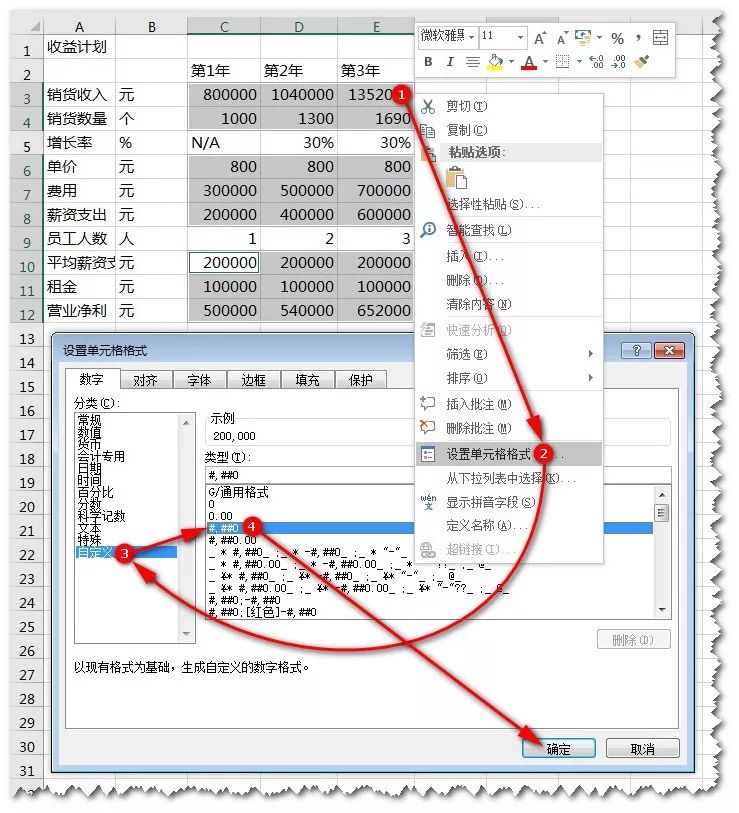Open the font name dropdown 微软雅黑
This screenshot has width=739, height=813.
pos(471,37)
